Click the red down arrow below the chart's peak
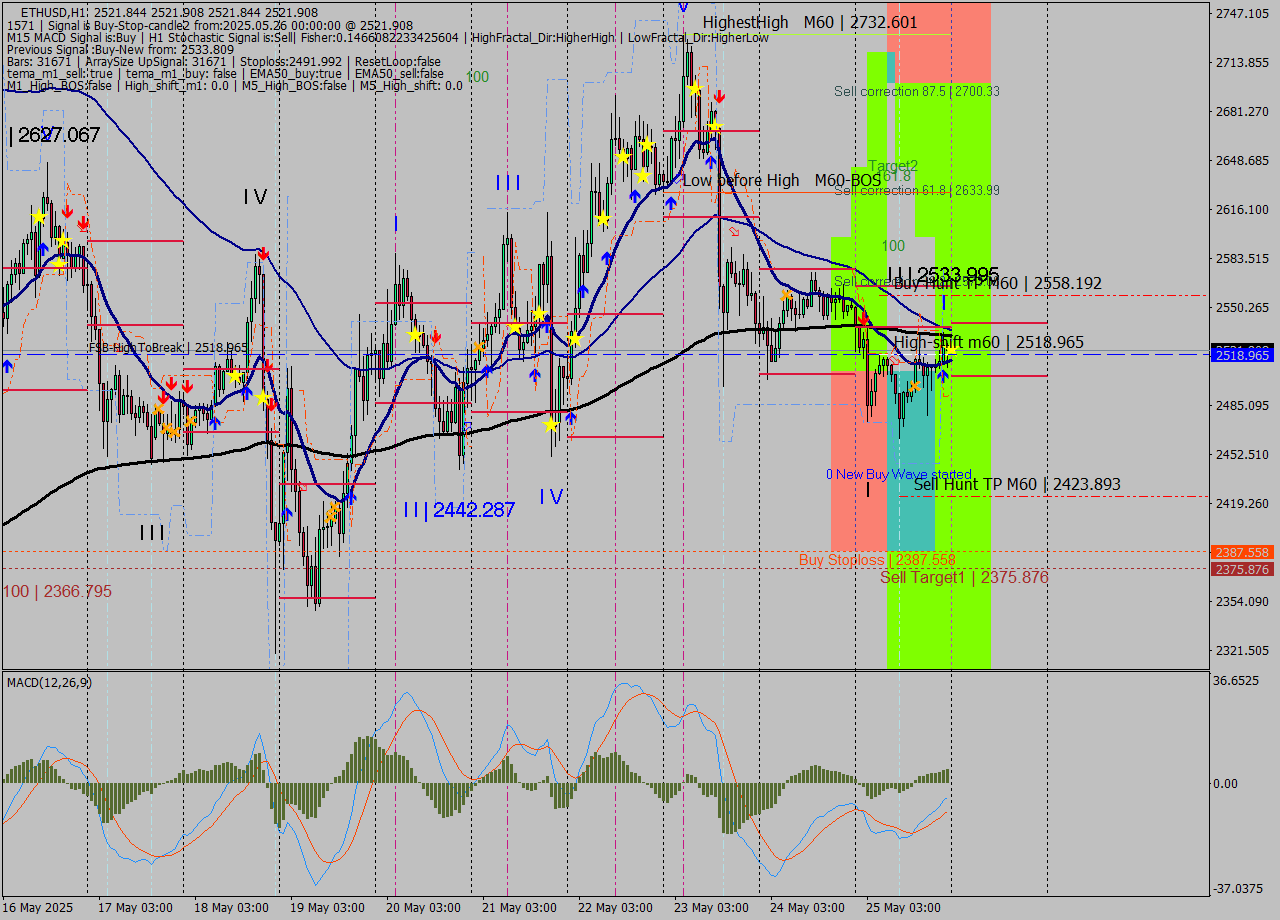Screen dimensions: 1280x920 pos(719,97)
